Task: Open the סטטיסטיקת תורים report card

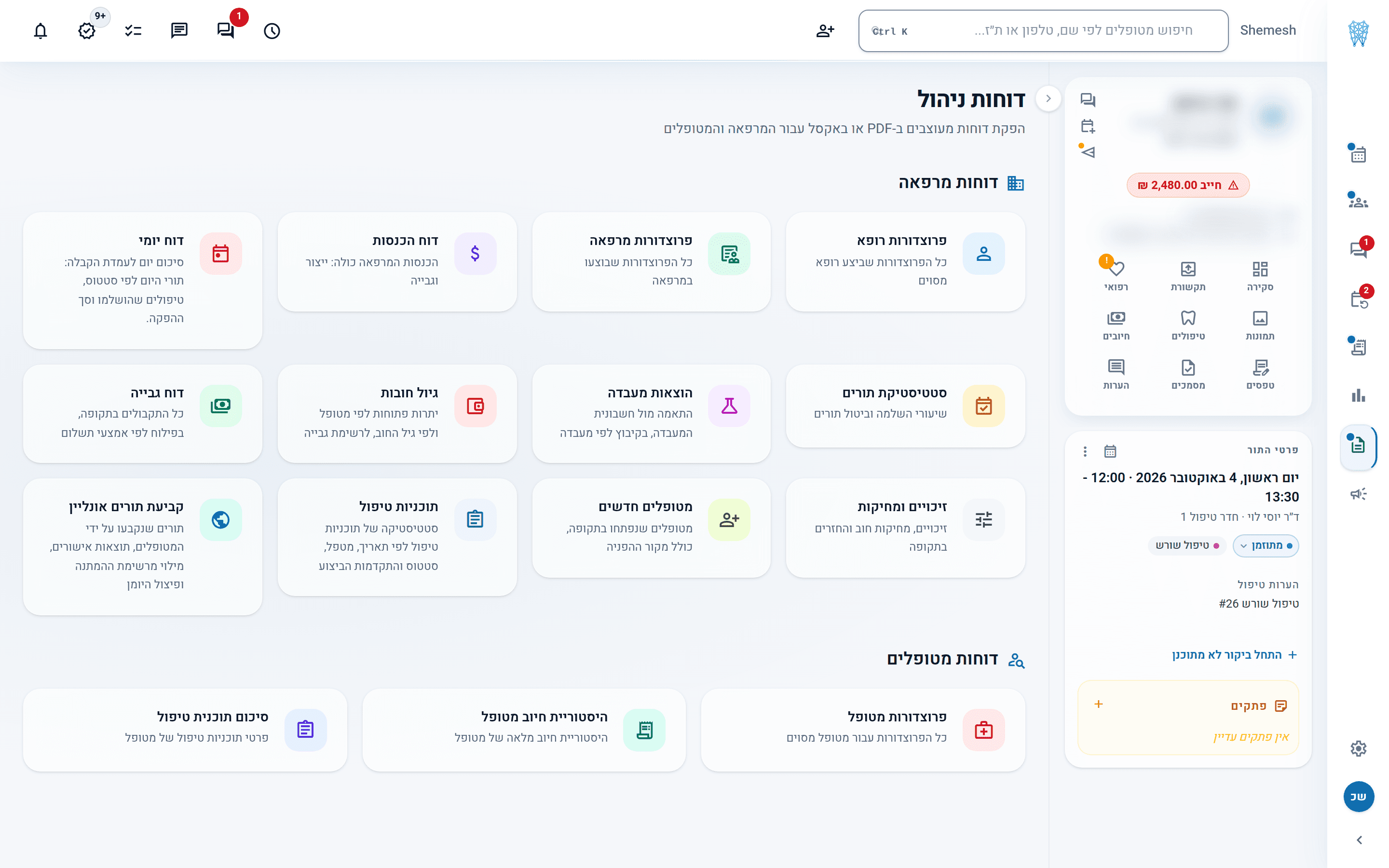Action: (905, 406)
